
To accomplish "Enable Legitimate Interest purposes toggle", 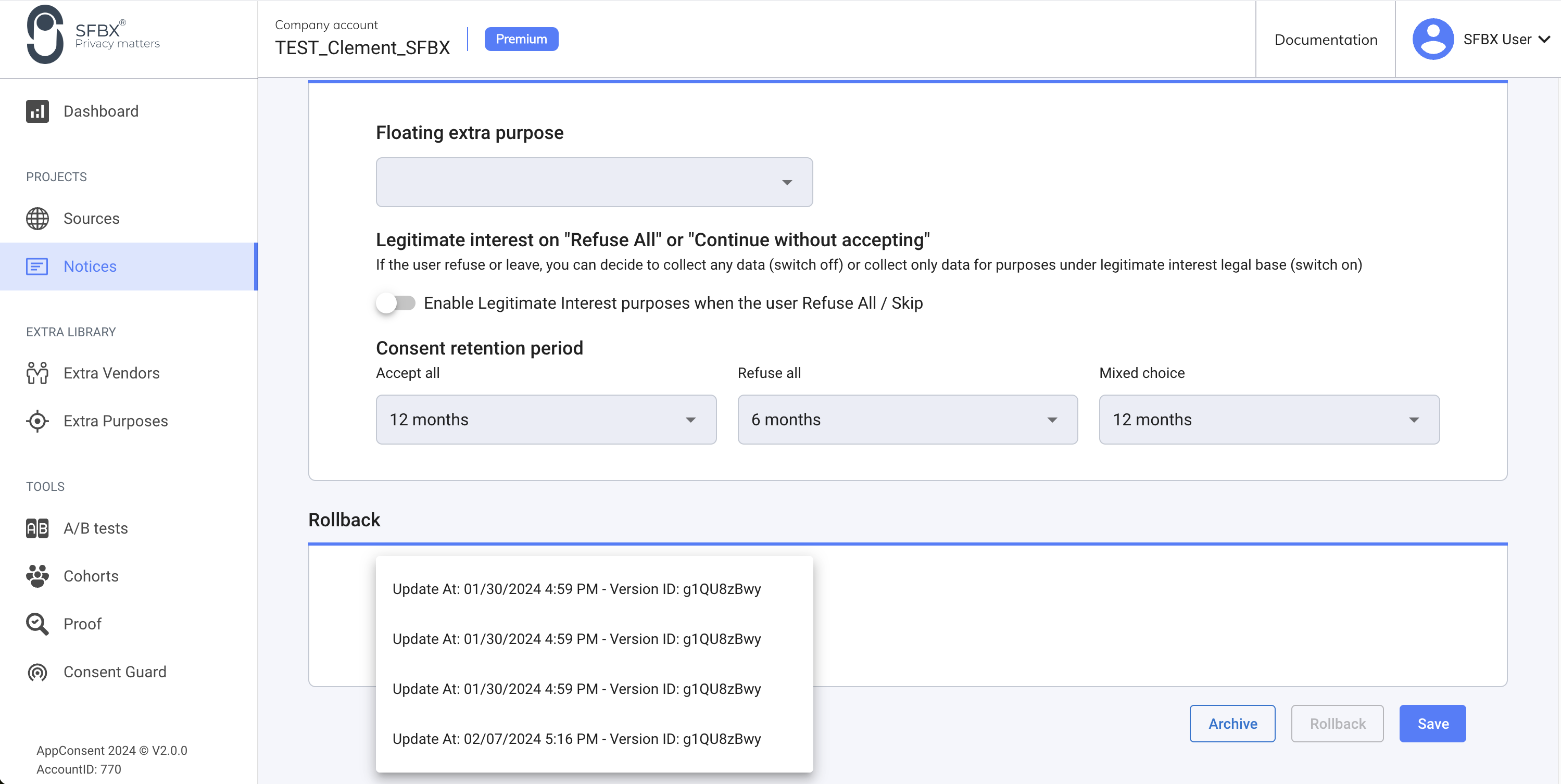I will 396,303.
